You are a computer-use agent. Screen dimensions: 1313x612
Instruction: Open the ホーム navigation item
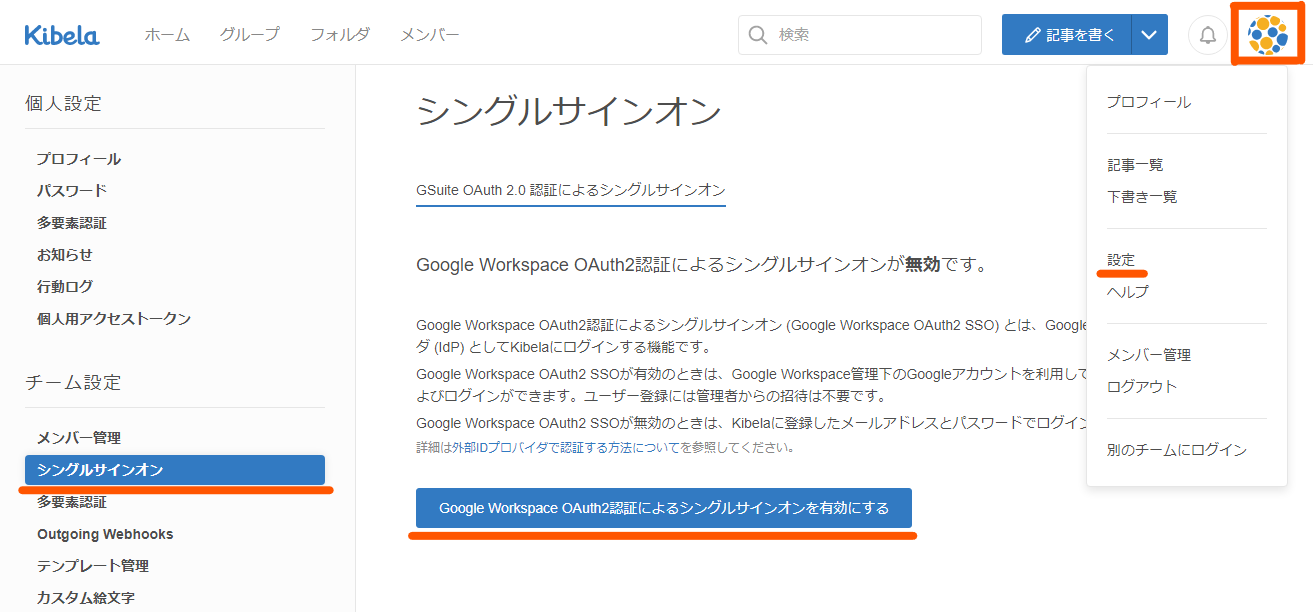(x=167, y=35)
